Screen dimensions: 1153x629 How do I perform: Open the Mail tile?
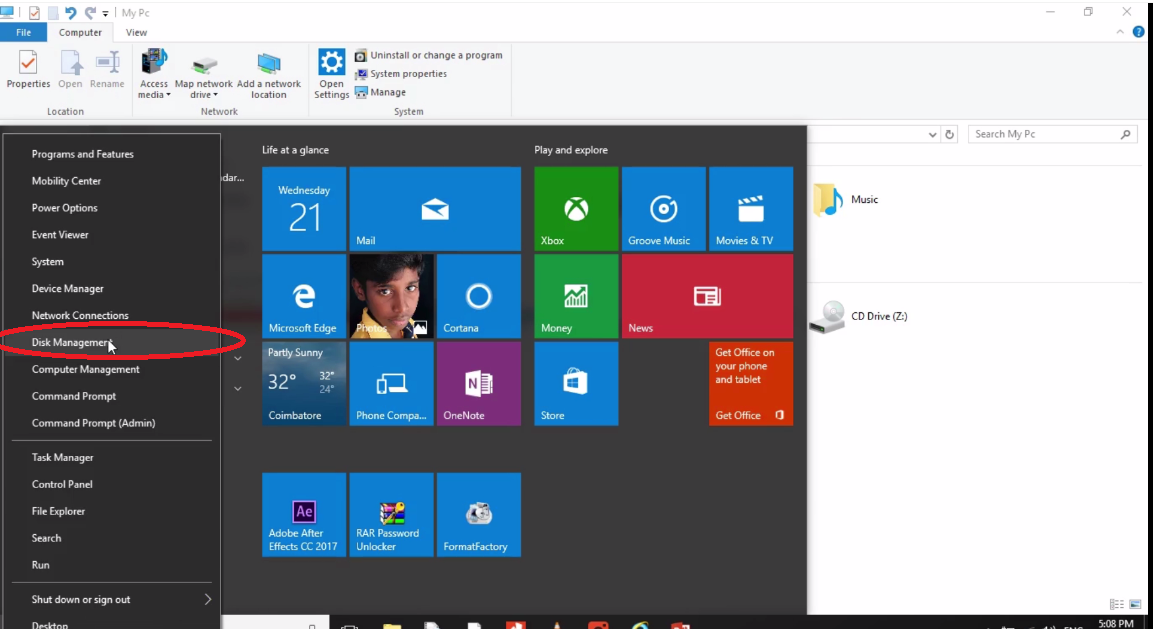pos(435,208)
